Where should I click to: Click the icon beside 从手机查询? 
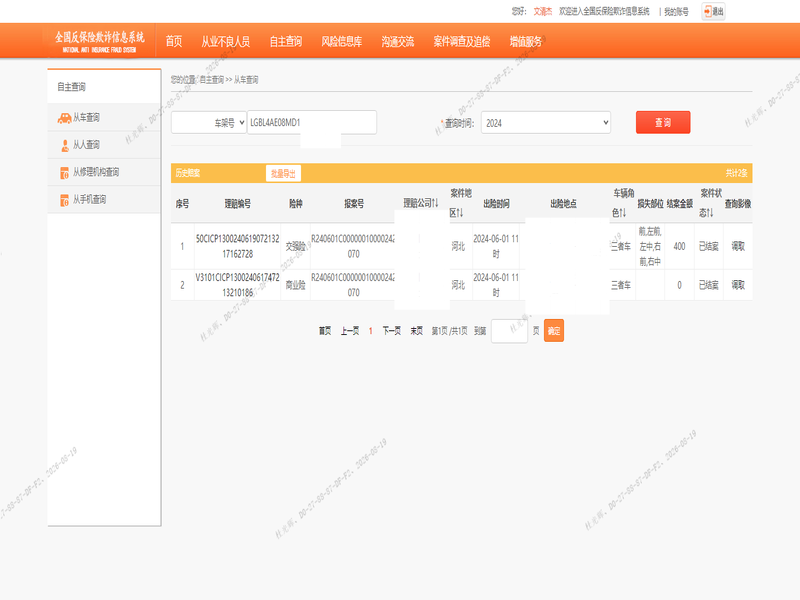[64, 200]
